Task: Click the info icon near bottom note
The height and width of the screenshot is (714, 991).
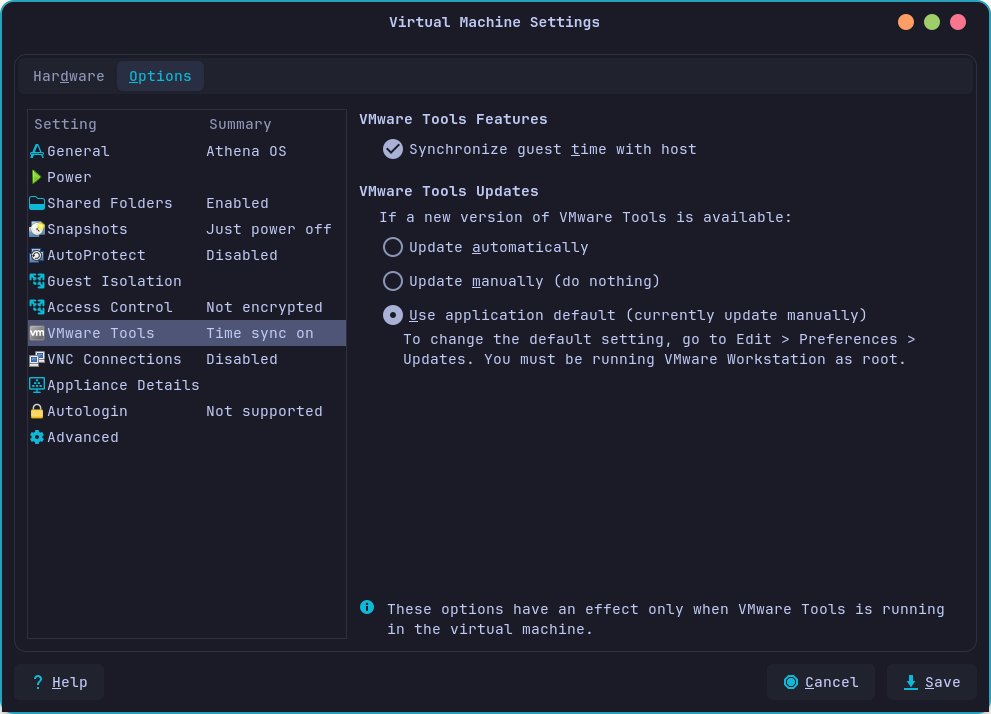Action: (x=366, y=608)
